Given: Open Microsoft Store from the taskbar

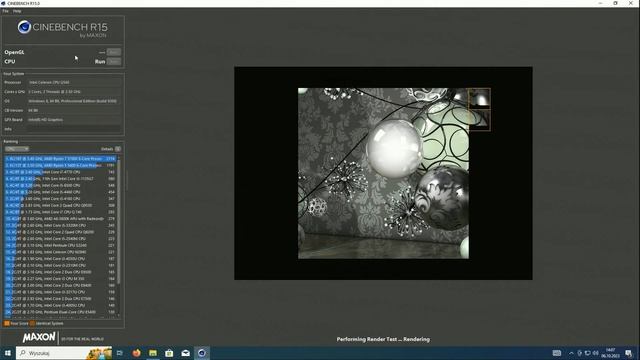Looking at the screenshot, I should pyautogui.click(x=169, y=353).
